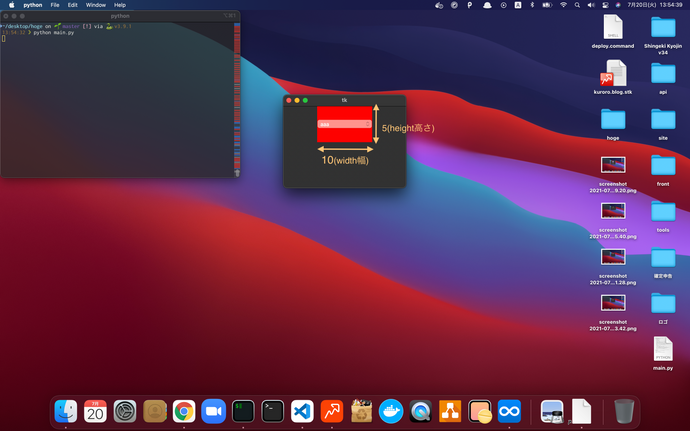Viewport: 690px width, 431px height.
Task: Open the Apple menu
Action: pos(10,5)
